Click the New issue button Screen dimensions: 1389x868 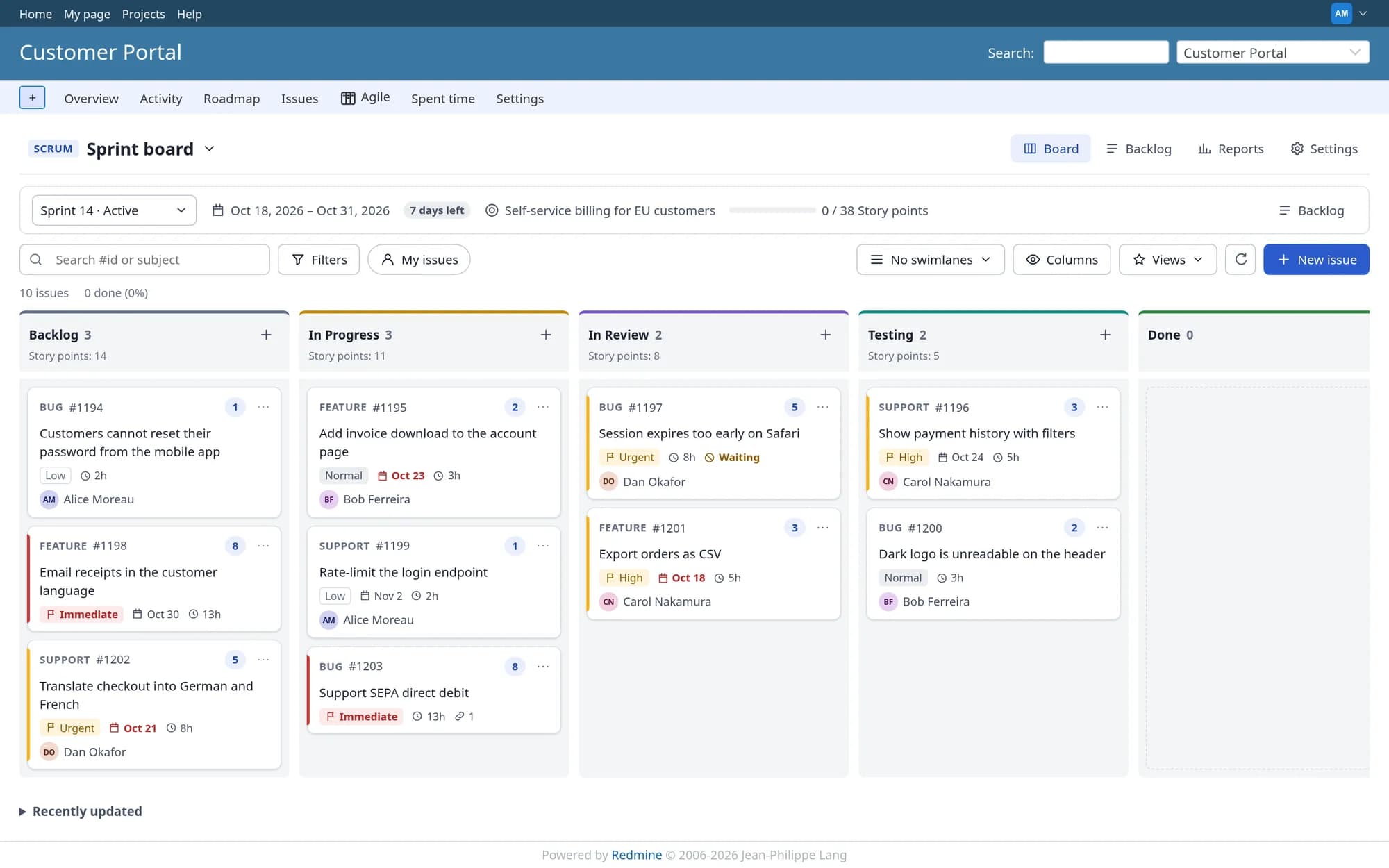(x=1316, y=259)
